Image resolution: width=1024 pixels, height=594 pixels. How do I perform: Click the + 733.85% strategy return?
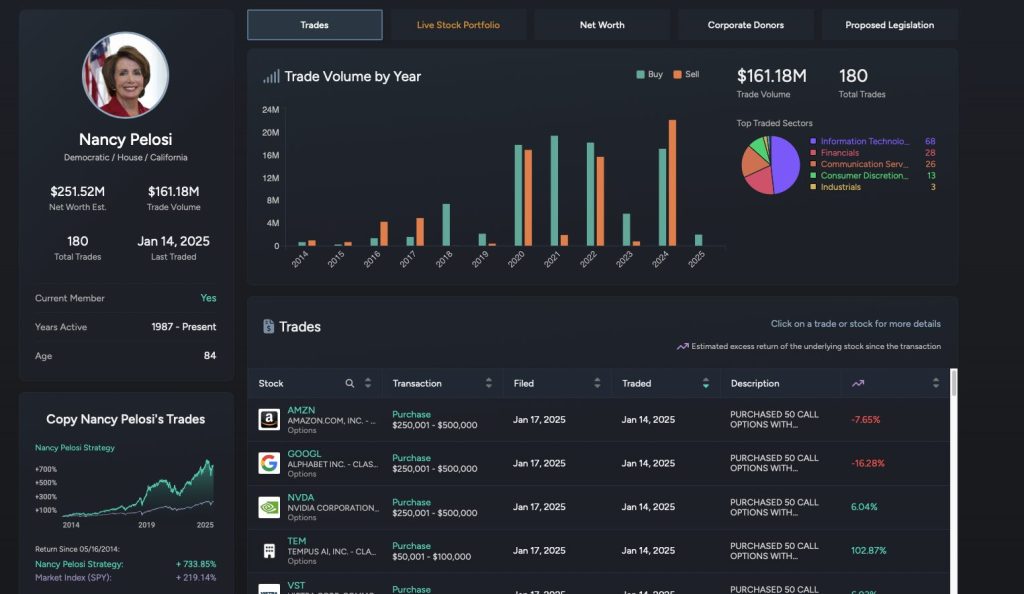click(196, 564)
